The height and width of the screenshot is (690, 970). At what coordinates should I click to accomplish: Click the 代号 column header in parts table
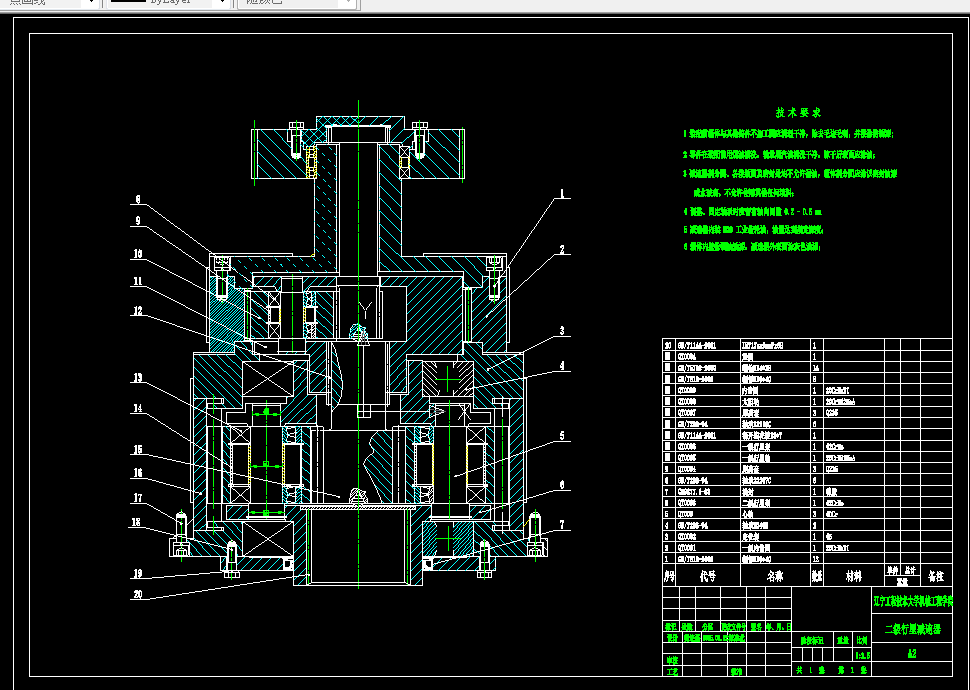click(708, 576)
